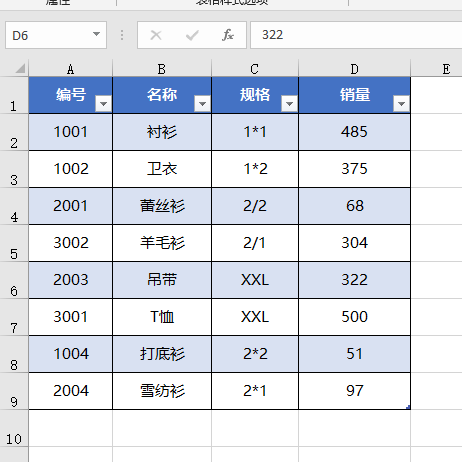Screen dimensions: 462x462
Task: Select cell containing 蕾丝衫
Action: 162,206
